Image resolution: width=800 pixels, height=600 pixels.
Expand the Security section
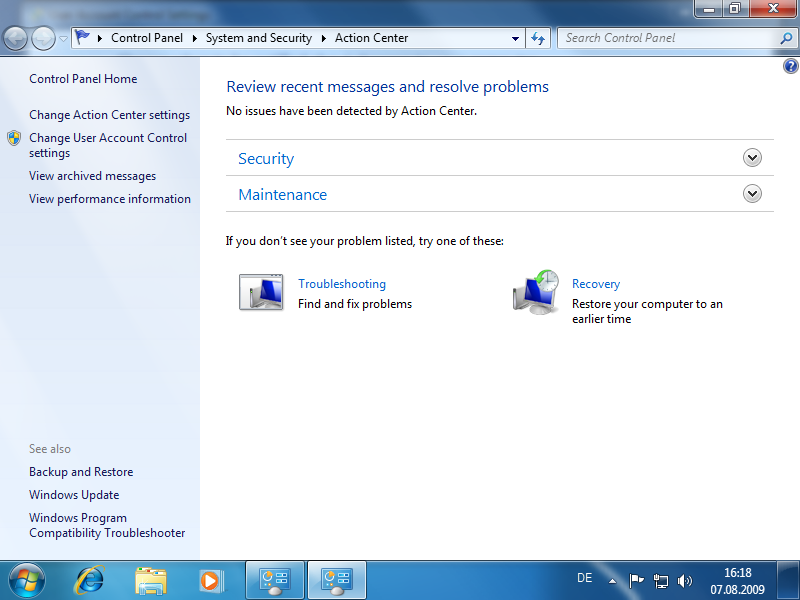tap(753, 158)
